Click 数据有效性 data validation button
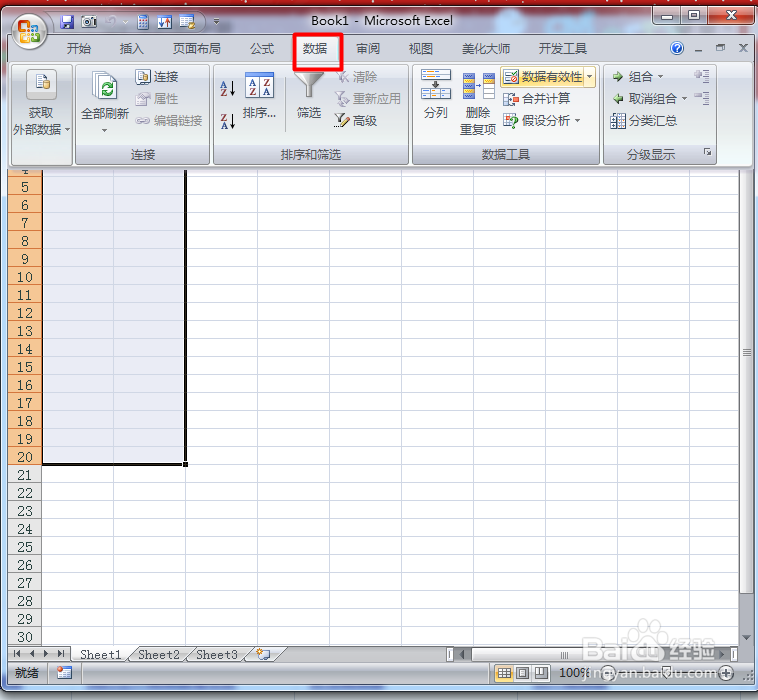758x700 pixels. click(542, 77)
